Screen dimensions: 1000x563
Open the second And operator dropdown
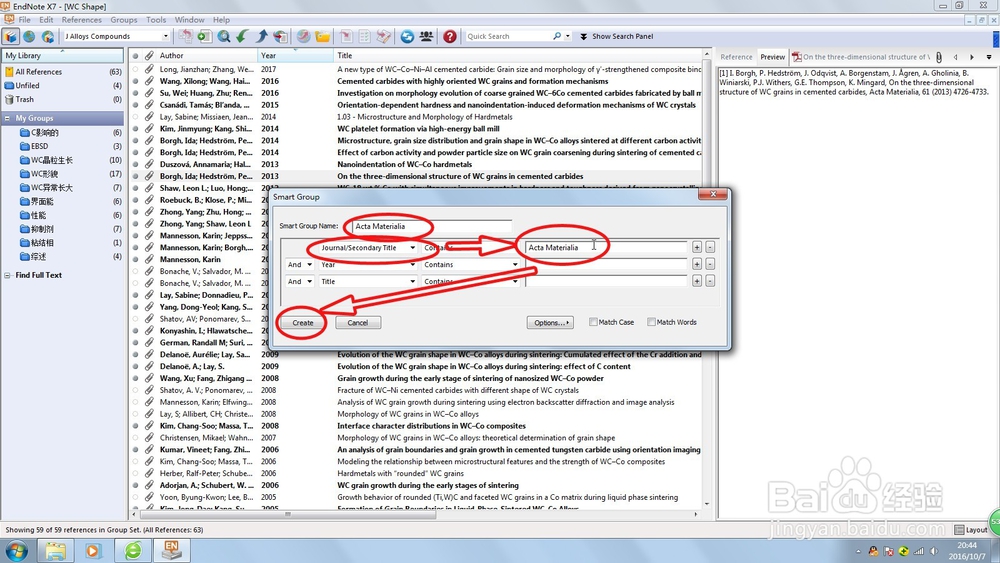pos(309,281)
